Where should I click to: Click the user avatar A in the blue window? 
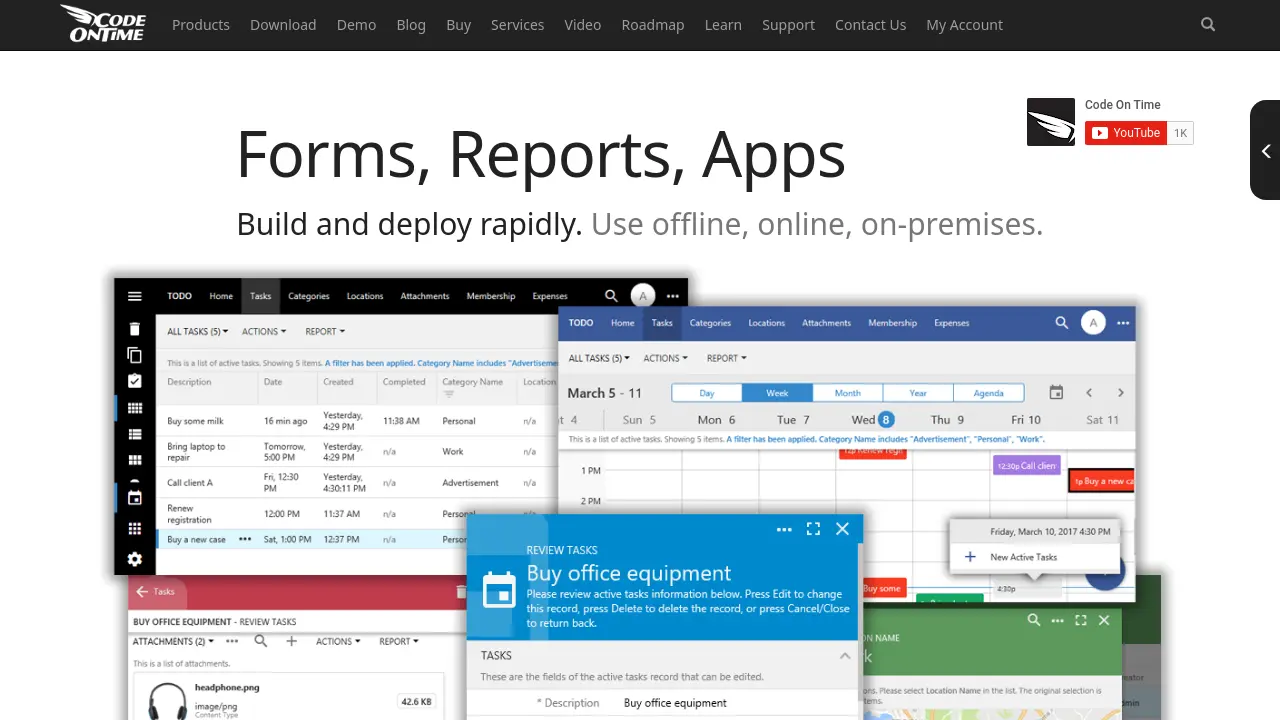[1093, 323]
